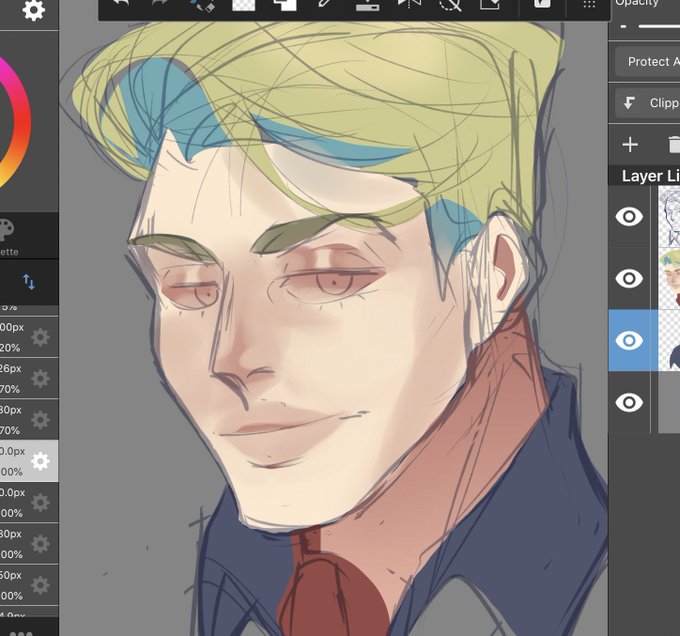Click the transparent checkerboard color icon
The width and height of the screenshot is (680, 636).
point(244,4)
